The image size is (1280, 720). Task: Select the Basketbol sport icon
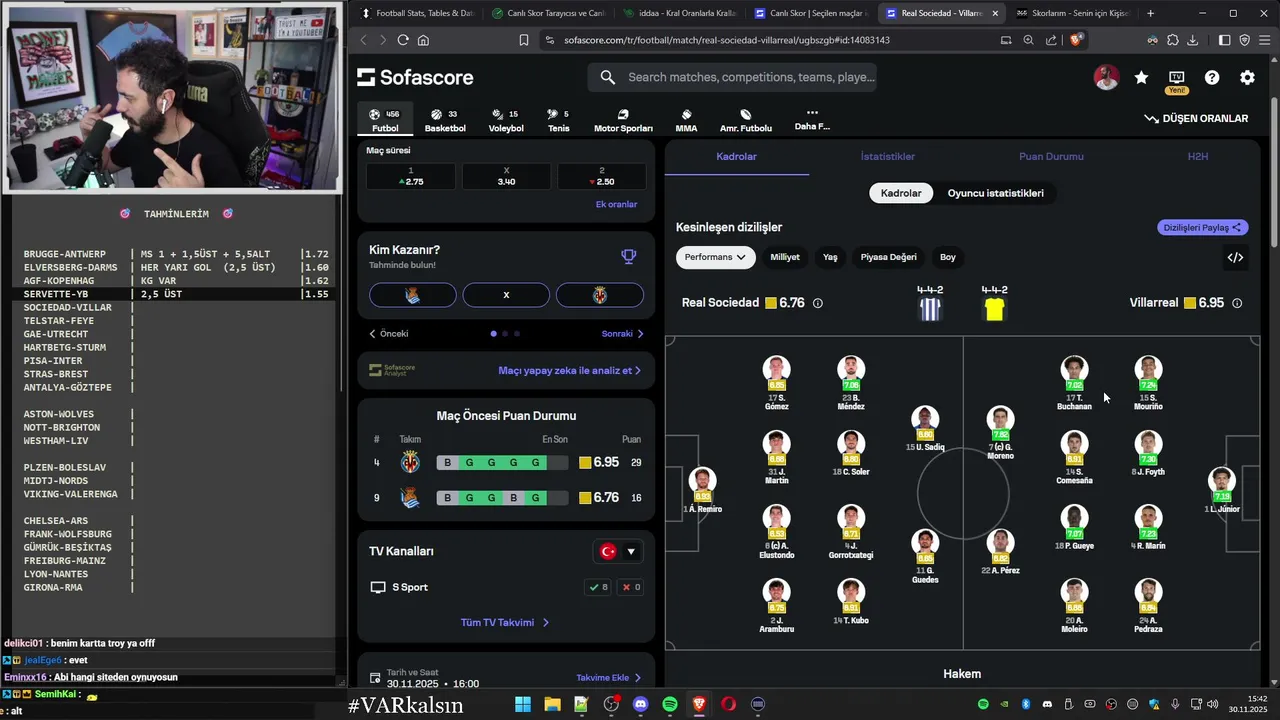coord(445,121)
